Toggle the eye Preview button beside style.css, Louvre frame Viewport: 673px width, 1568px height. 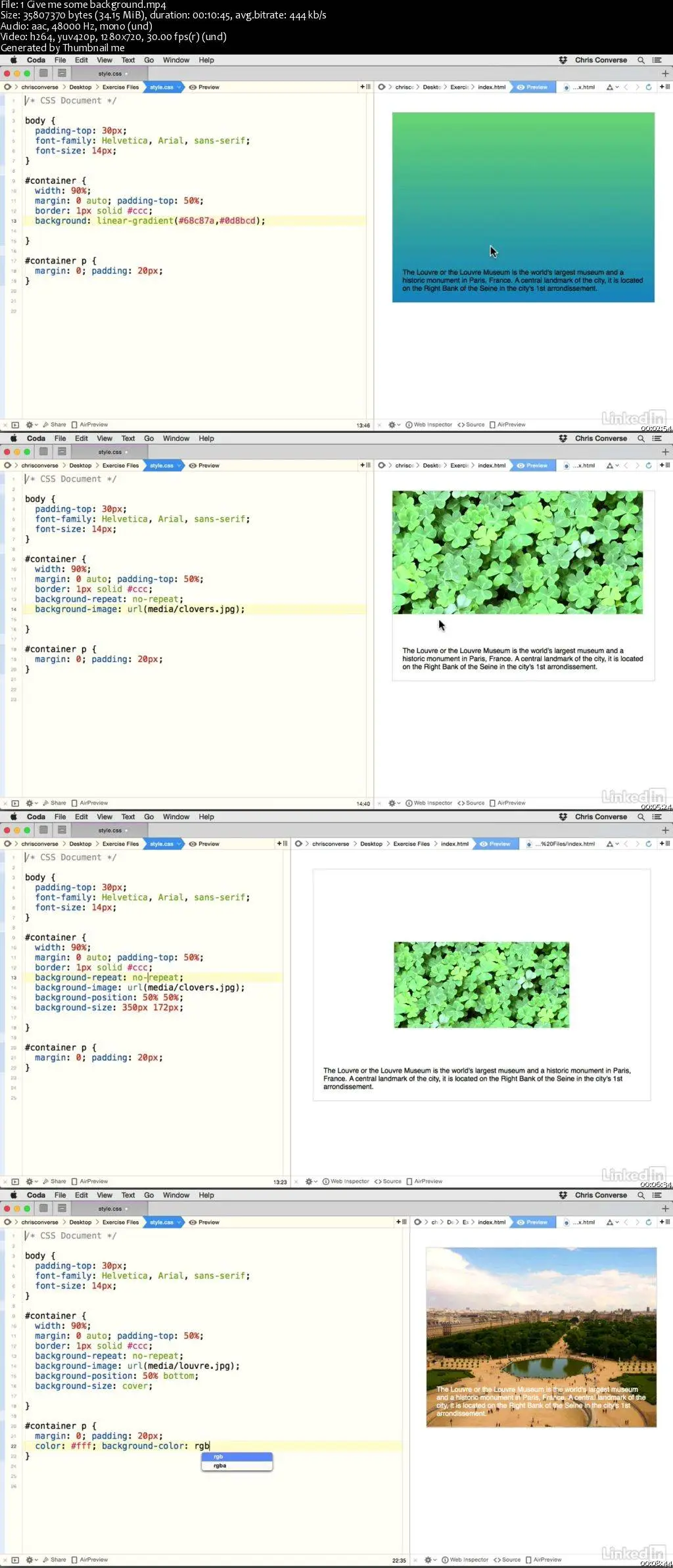coord(204,1222)
